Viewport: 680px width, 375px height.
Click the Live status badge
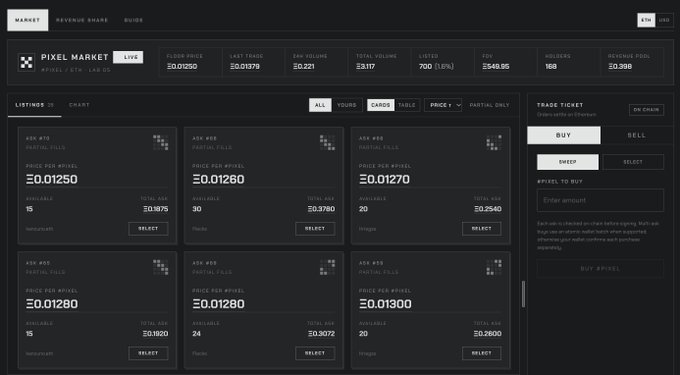click(128, 57)
